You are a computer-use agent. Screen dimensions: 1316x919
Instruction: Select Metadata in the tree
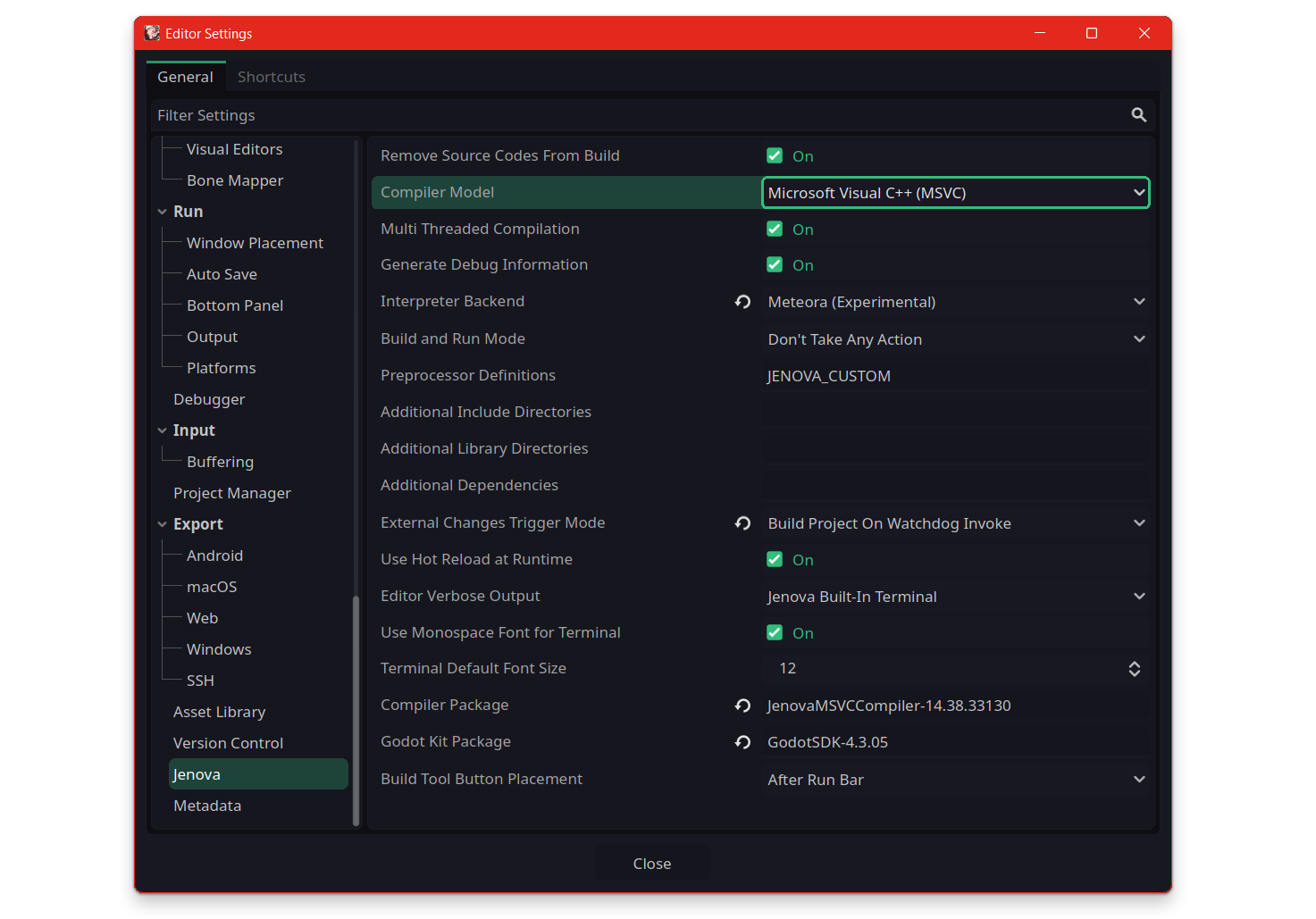tap(207, 806)
